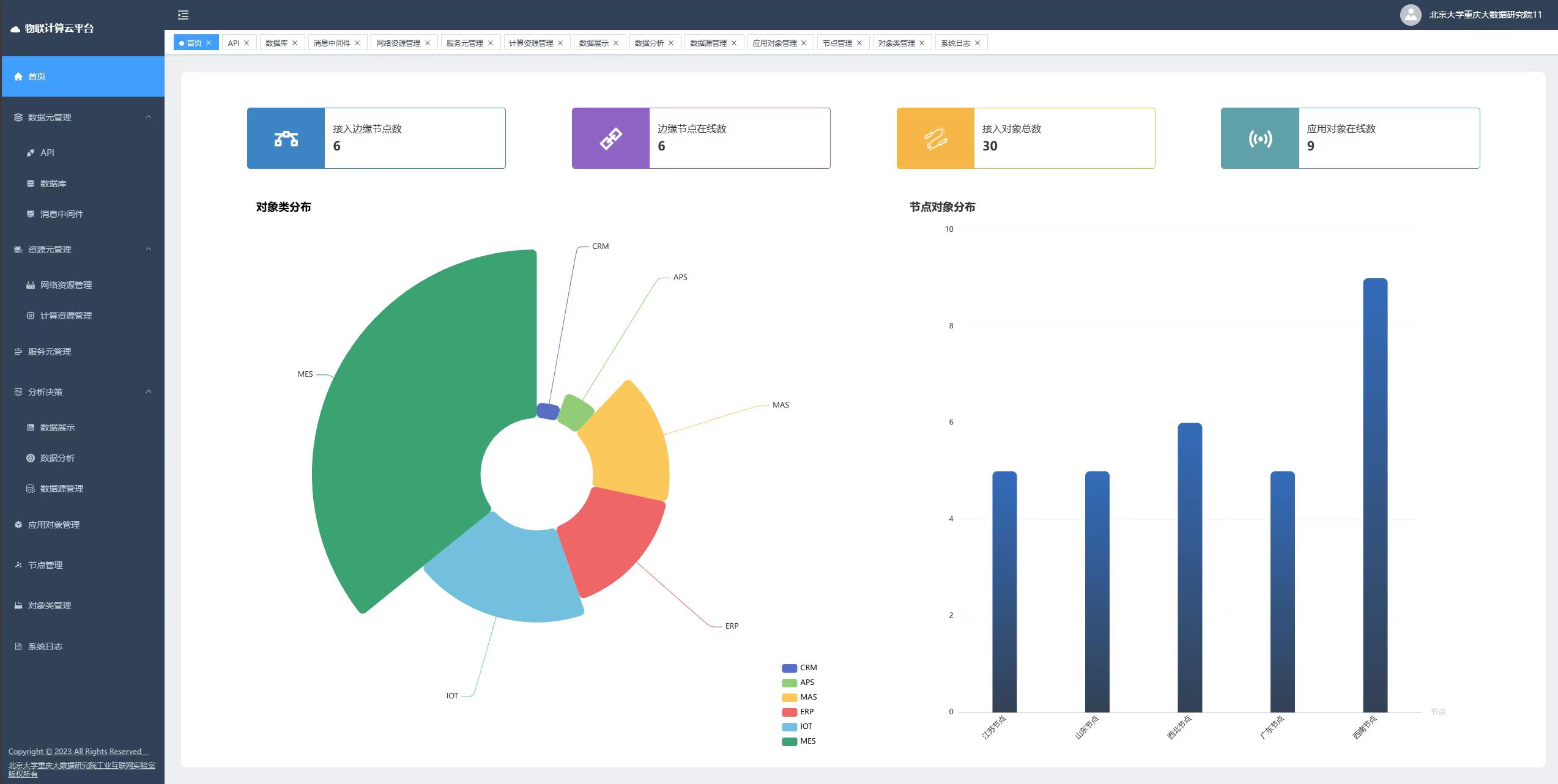Screen dimensions: 1558x784
Task: Open 数据库 from the sidebar
Action: tap(53, 183)
